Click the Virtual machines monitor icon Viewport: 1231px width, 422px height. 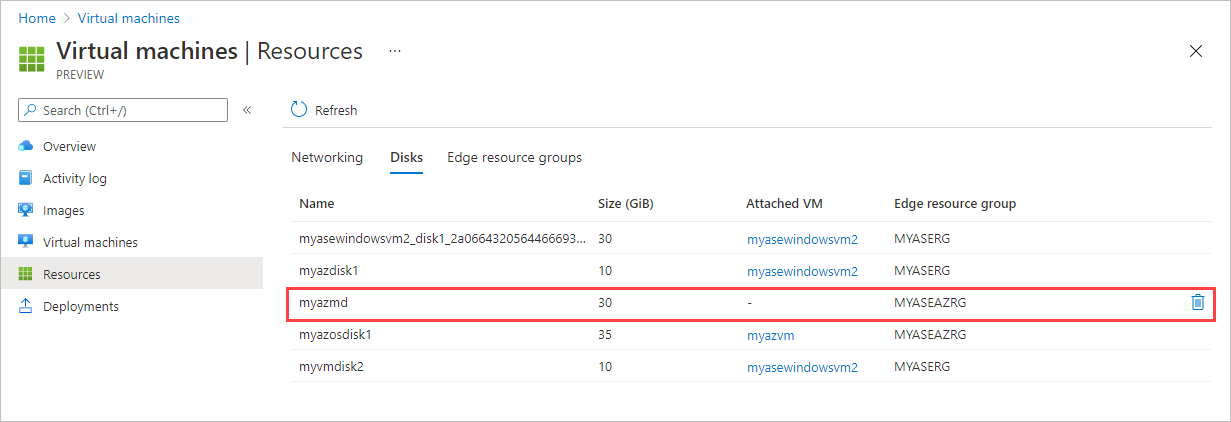[x=26, y=242]
